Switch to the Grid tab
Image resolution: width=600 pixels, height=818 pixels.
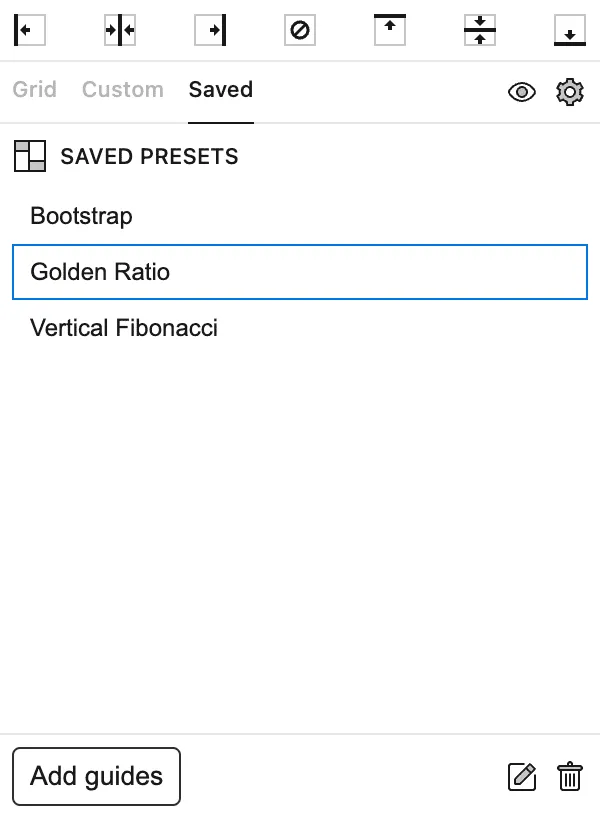click(35, 90)
